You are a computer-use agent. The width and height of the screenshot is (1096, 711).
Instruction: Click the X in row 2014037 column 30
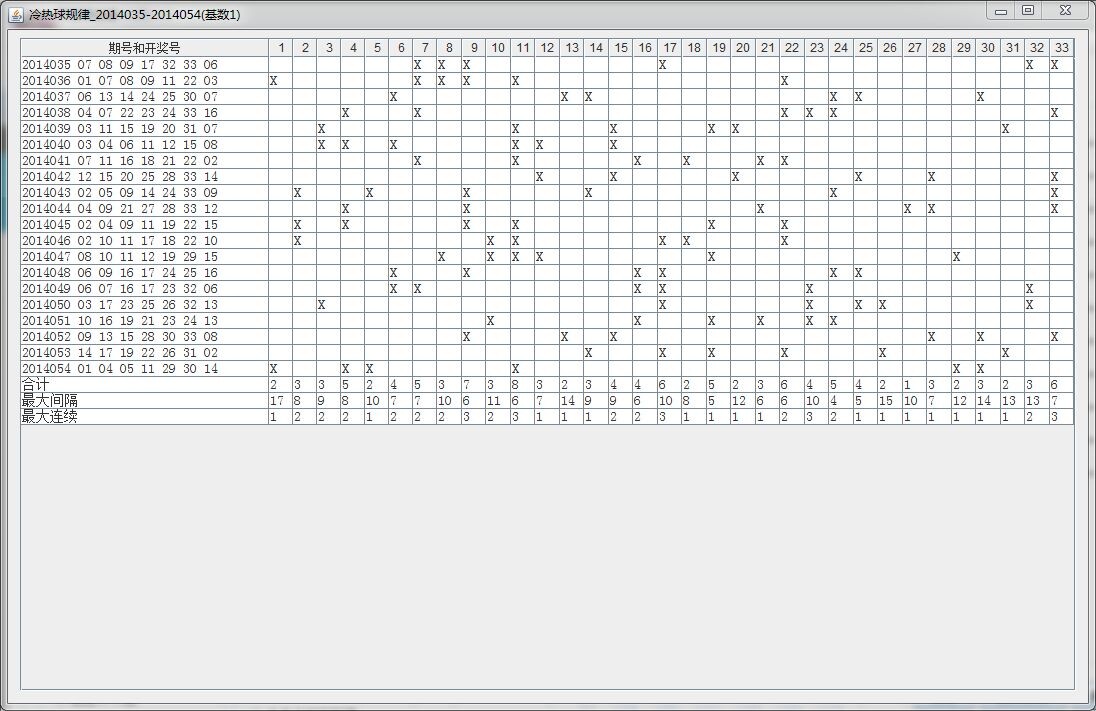981,96
